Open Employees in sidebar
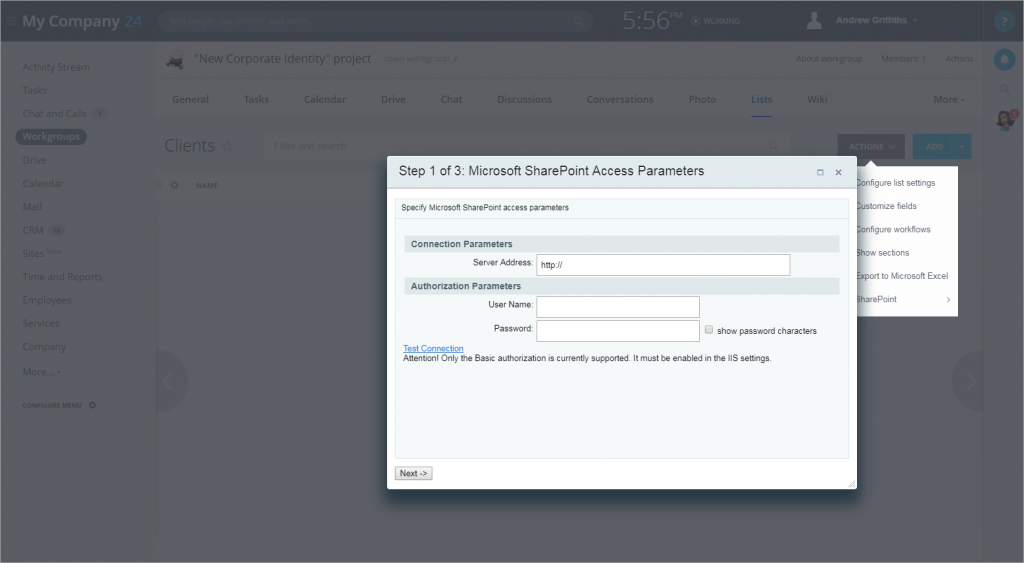The image size is (1024, 563). click(x=47, y=300)
